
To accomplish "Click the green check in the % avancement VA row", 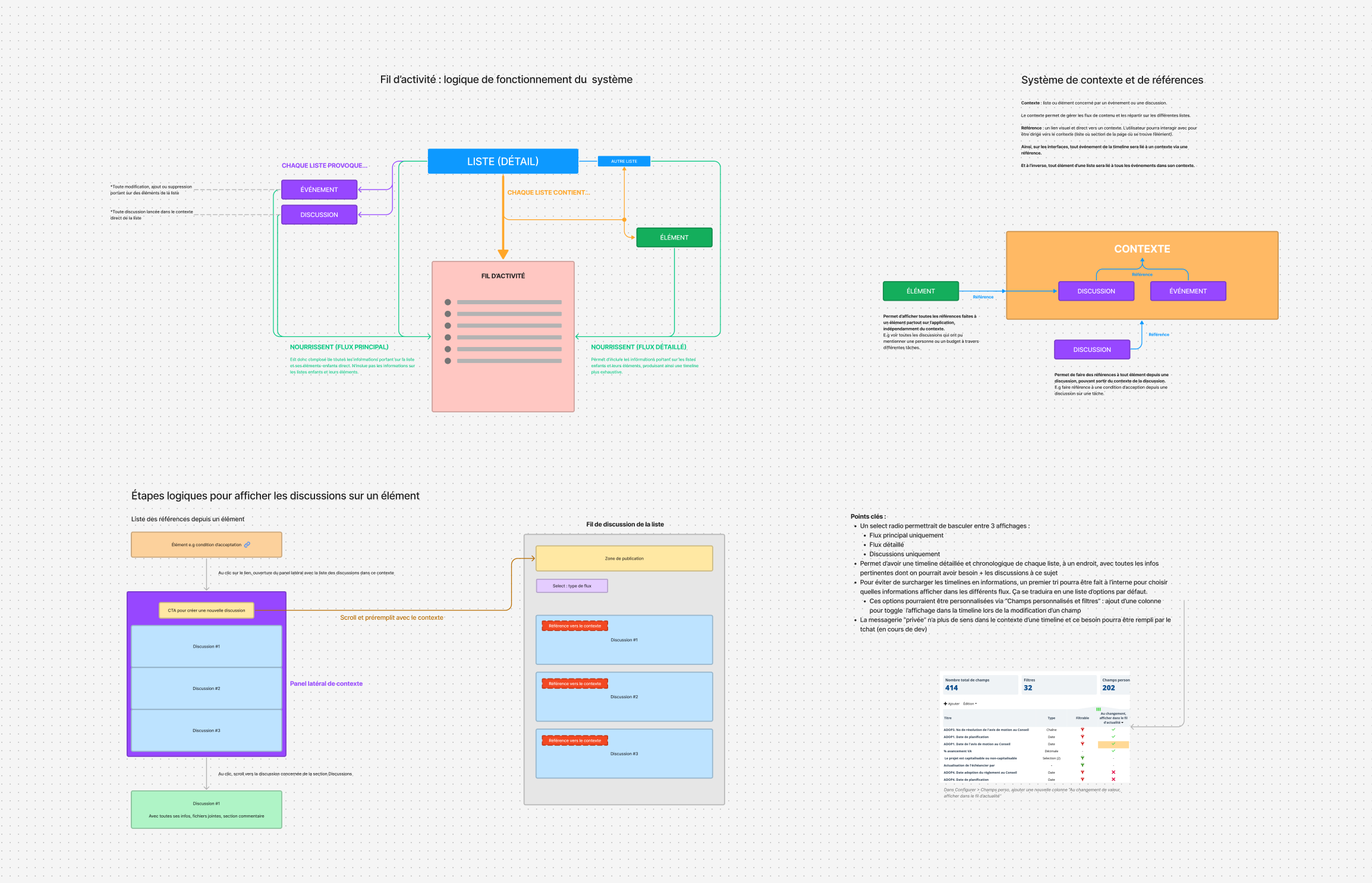I will (x=1113, y=751).
